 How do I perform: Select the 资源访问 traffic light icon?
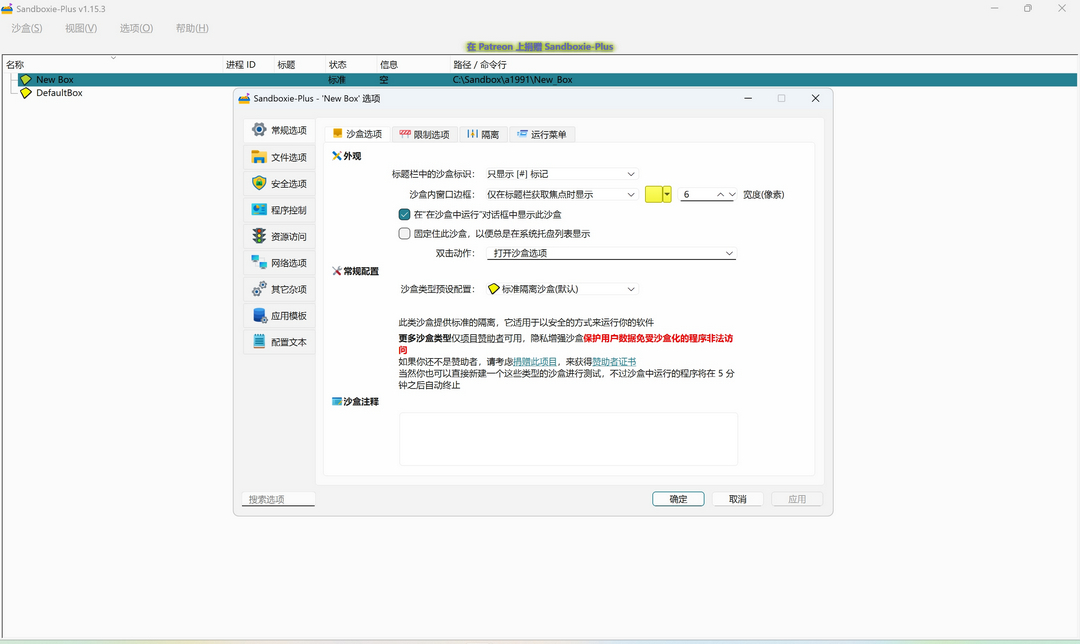coord(259,236)
